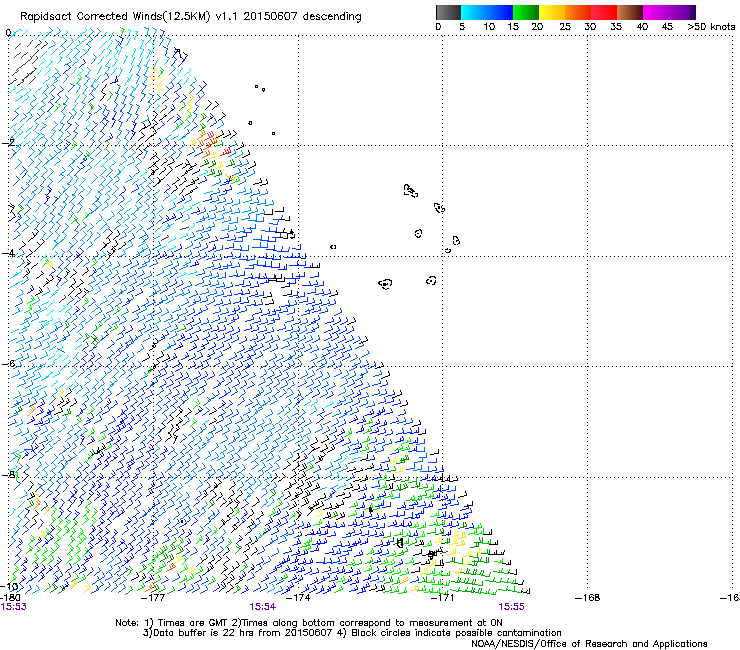Click the '15:53' time label
The width and height of the screenshot is (740, 650).
(14, 607)
